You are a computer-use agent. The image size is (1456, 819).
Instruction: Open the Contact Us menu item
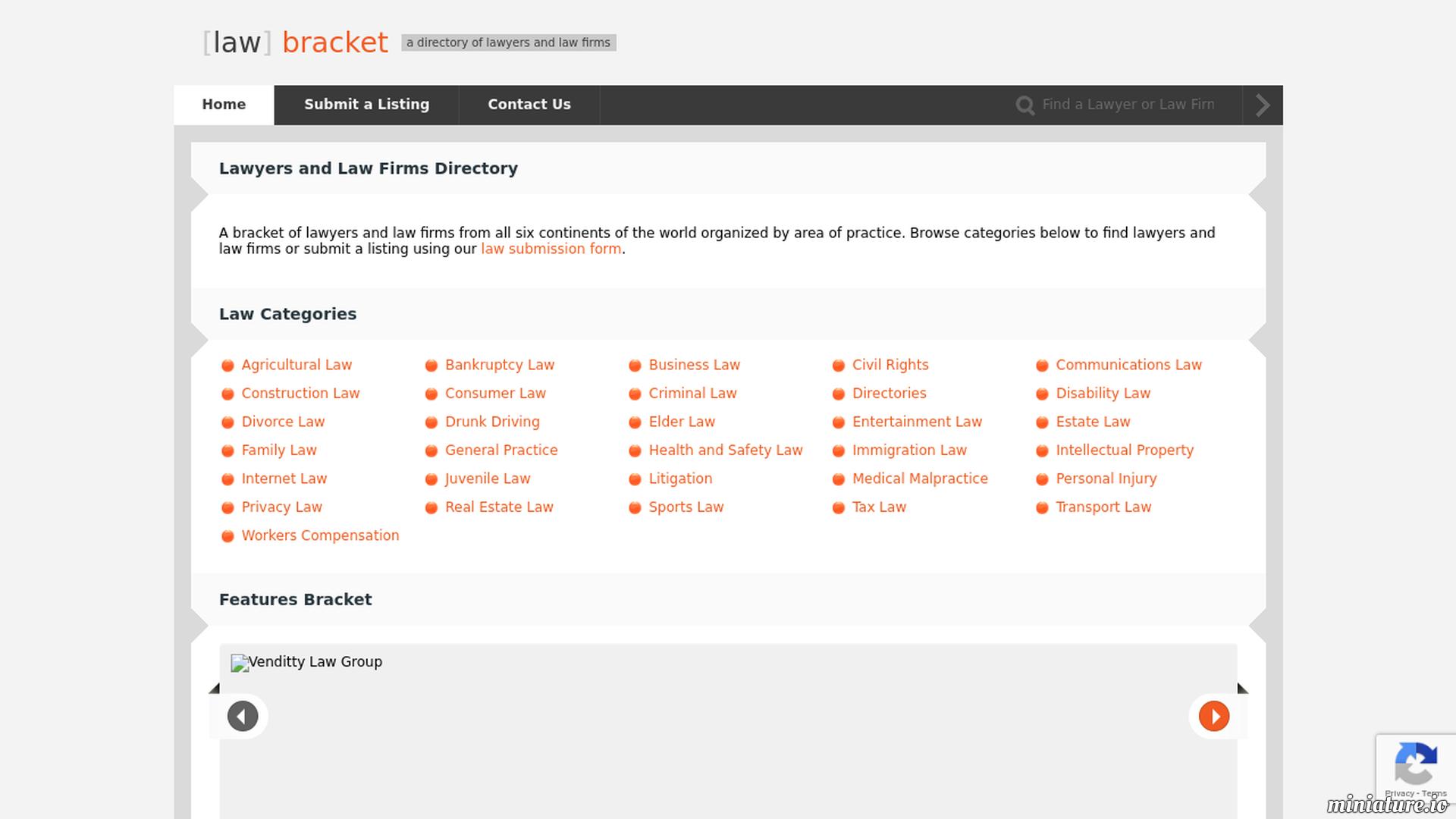529,105
